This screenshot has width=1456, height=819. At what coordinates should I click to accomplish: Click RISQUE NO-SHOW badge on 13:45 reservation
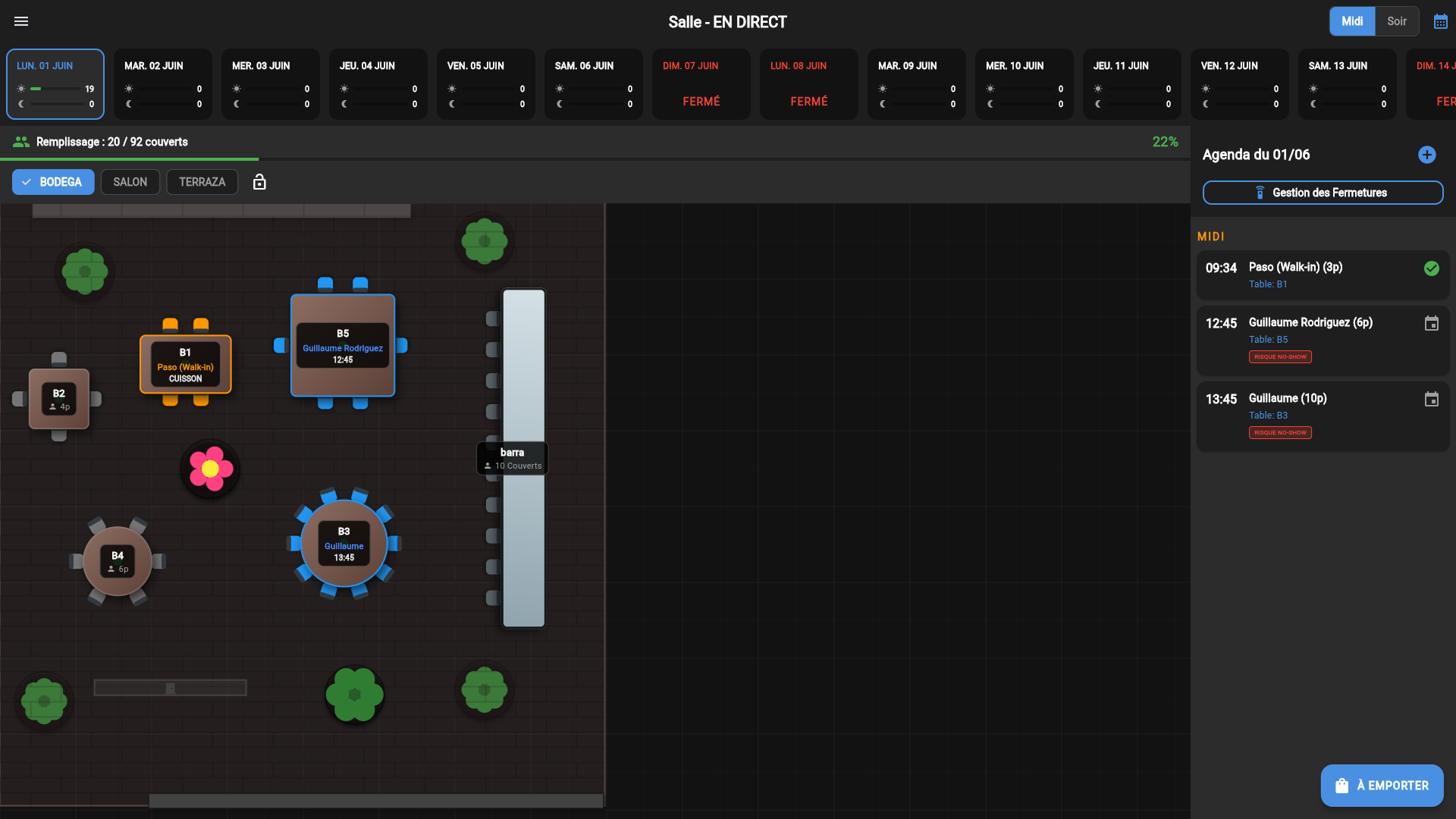(x=1280, y=433)
